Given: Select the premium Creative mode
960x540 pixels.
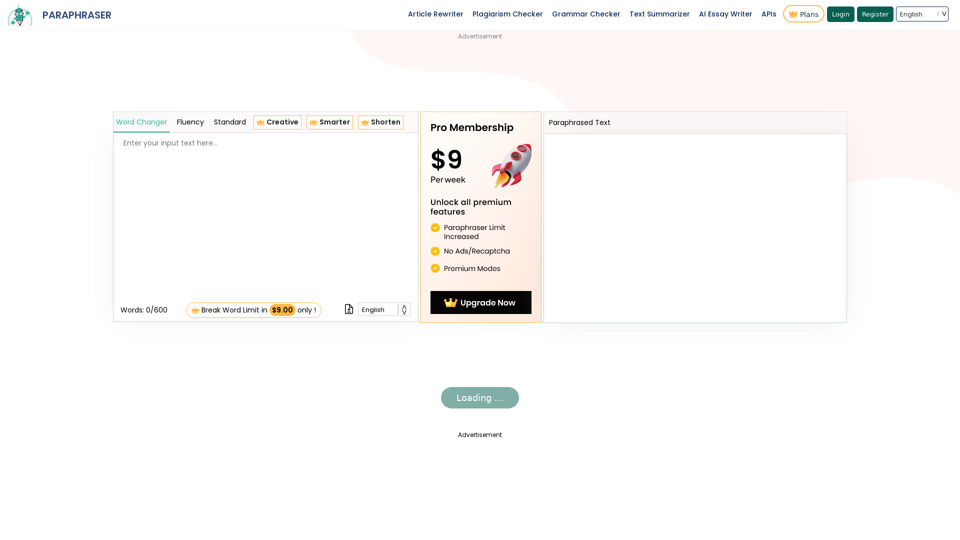Looking at the screenshot, I should click(x=277, y=122).
